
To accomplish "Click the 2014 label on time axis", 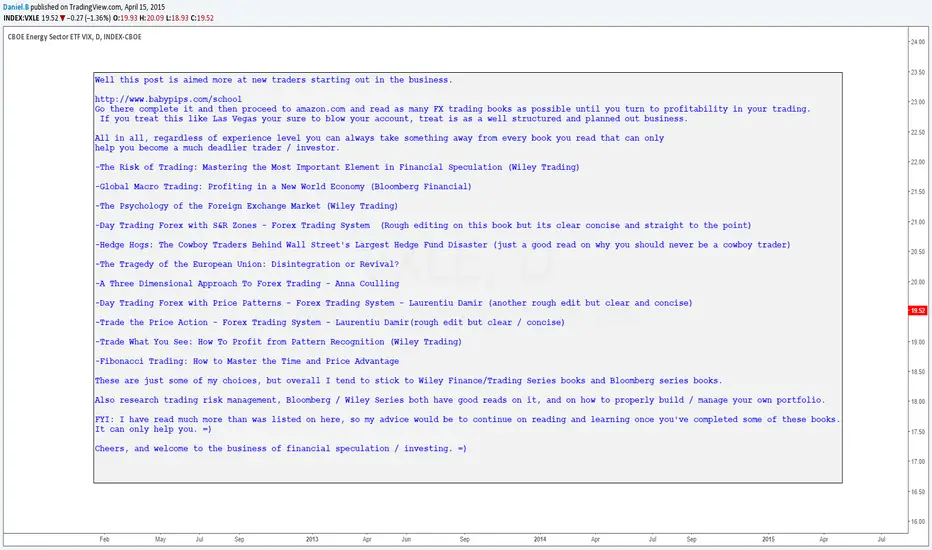I will [540, 539].
